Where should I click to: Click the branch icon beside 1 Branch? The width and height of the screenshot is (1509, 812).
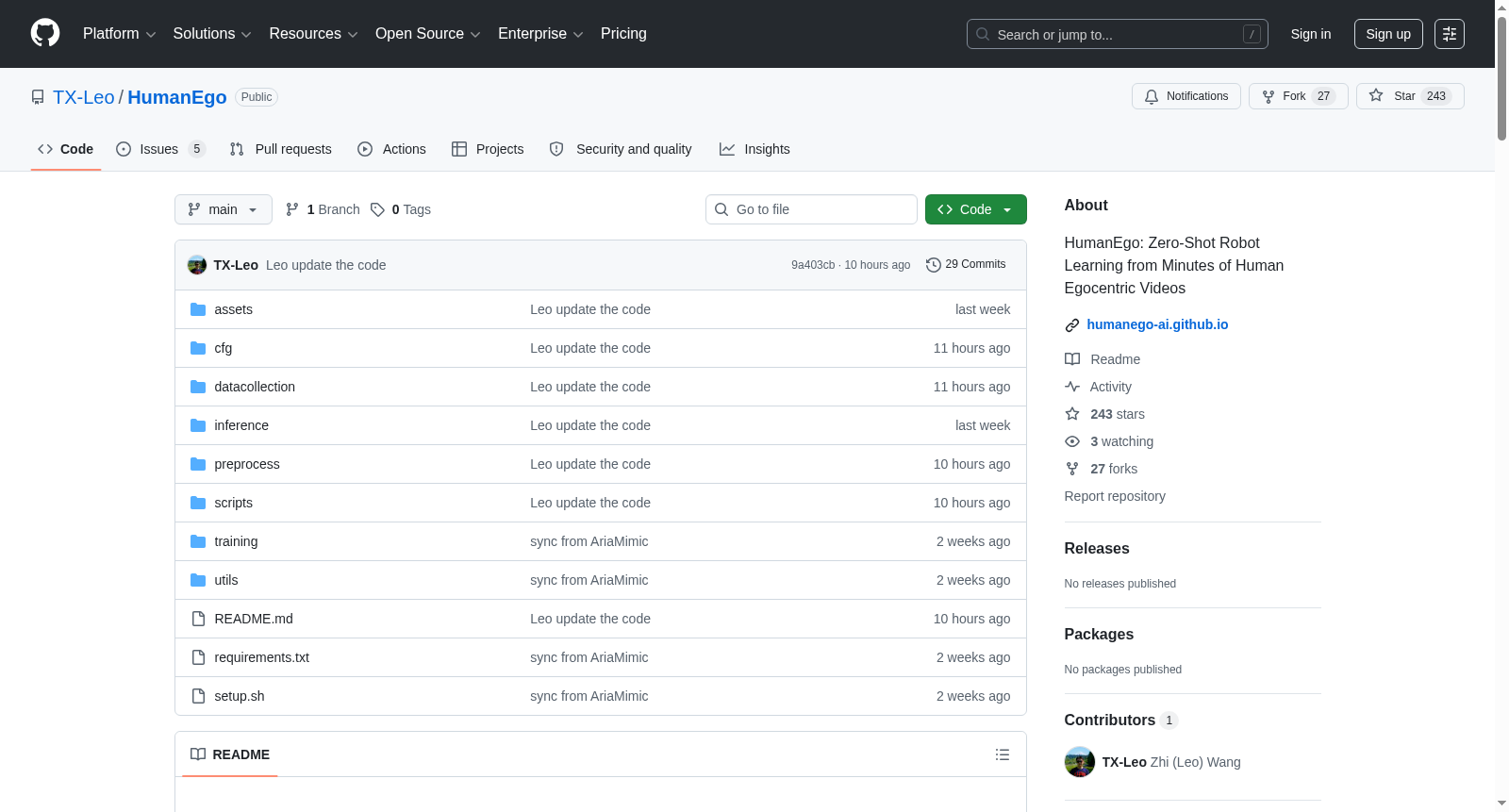pos(292,209)
